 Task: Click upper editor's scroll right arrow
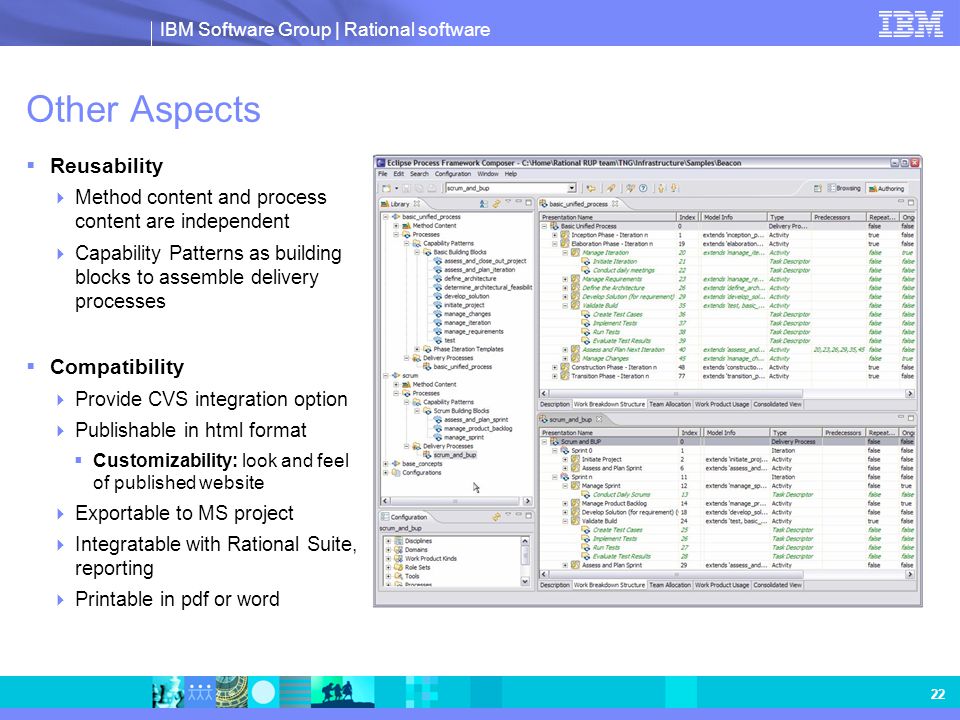(x=910, y=393)
